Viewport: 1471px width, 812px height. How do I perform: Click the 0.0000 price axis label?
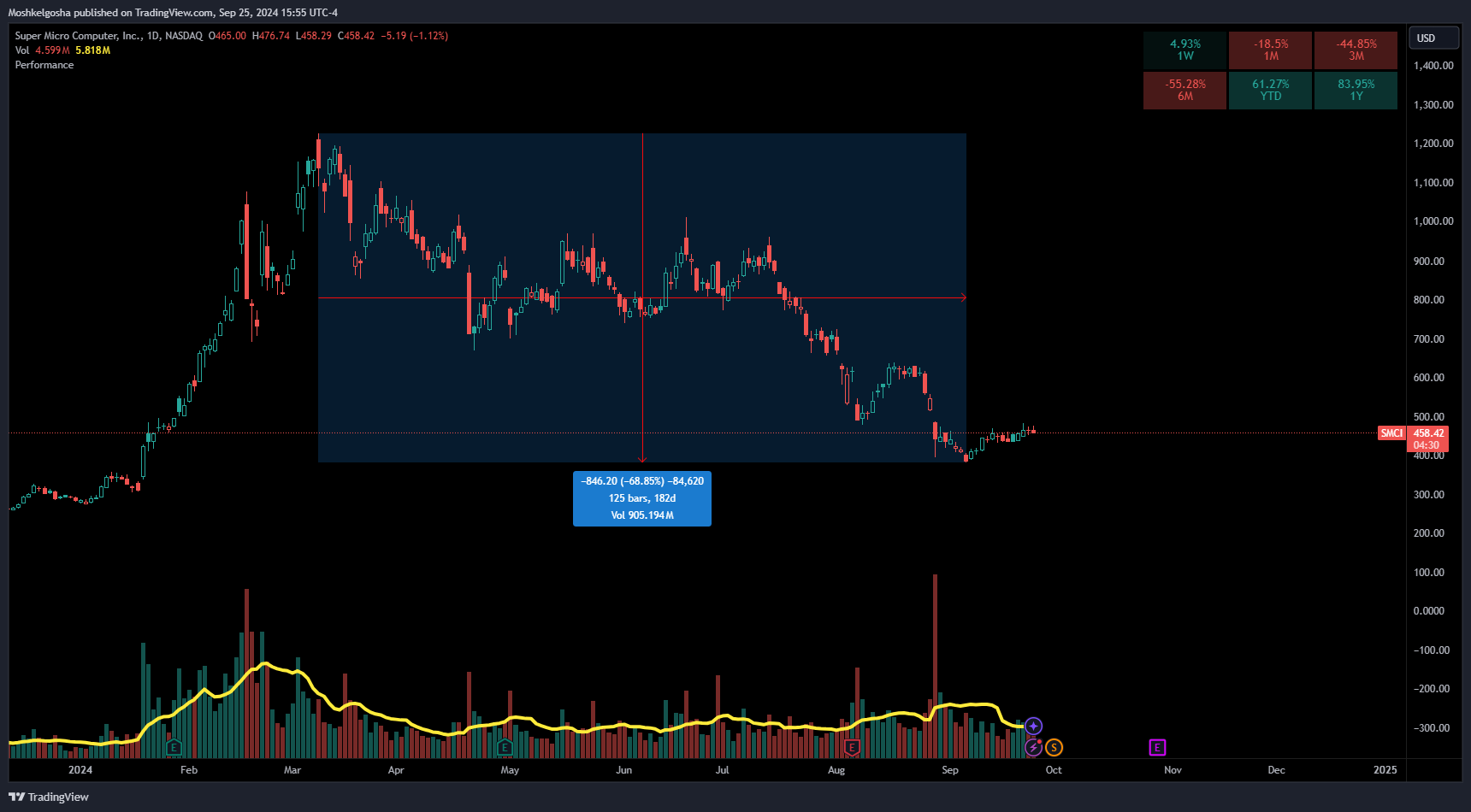(1429, 611)
